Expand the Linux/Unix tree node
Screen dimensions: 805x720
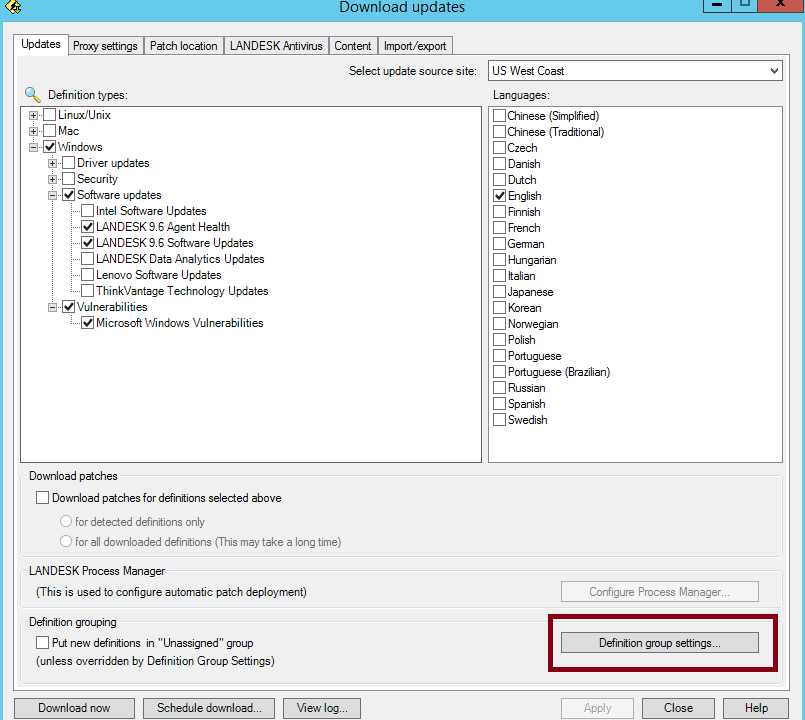click(33, 114)
